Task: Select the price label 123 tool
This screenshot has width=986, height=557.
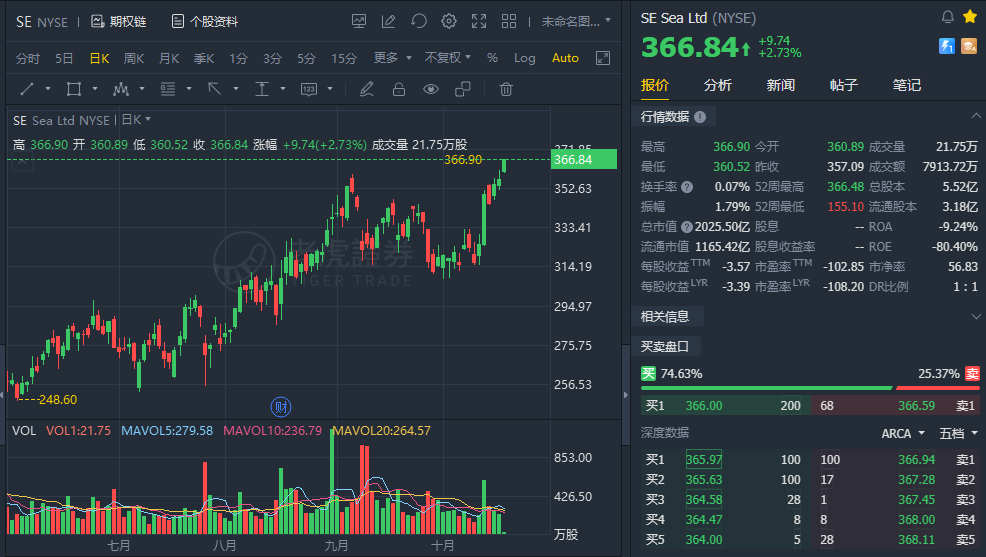Action: [309, 89]
